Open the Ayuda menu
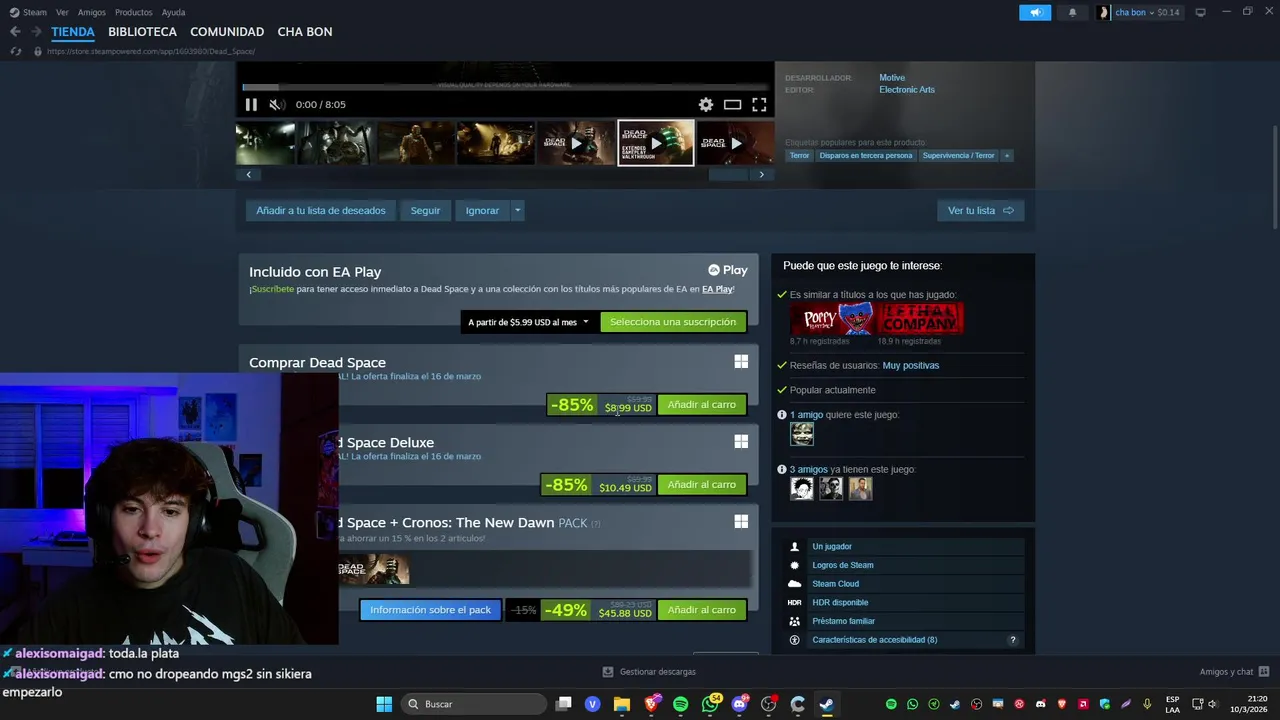The width and height of the screenshot is (1280, 720). click(173, 12)
